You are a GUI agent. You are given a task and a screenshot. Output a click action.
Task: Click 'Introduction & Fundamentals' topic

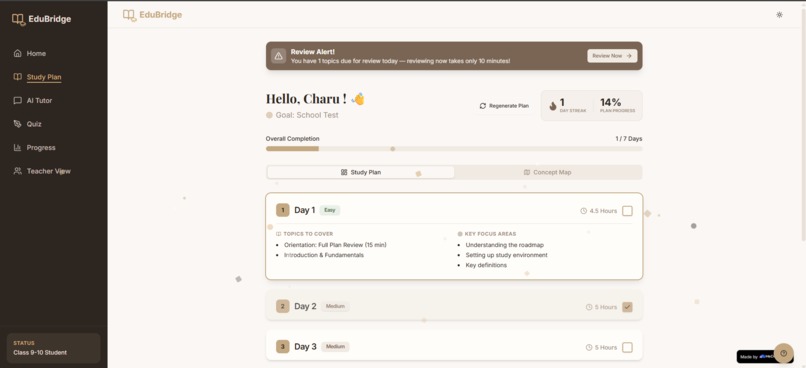pos(324,255)
